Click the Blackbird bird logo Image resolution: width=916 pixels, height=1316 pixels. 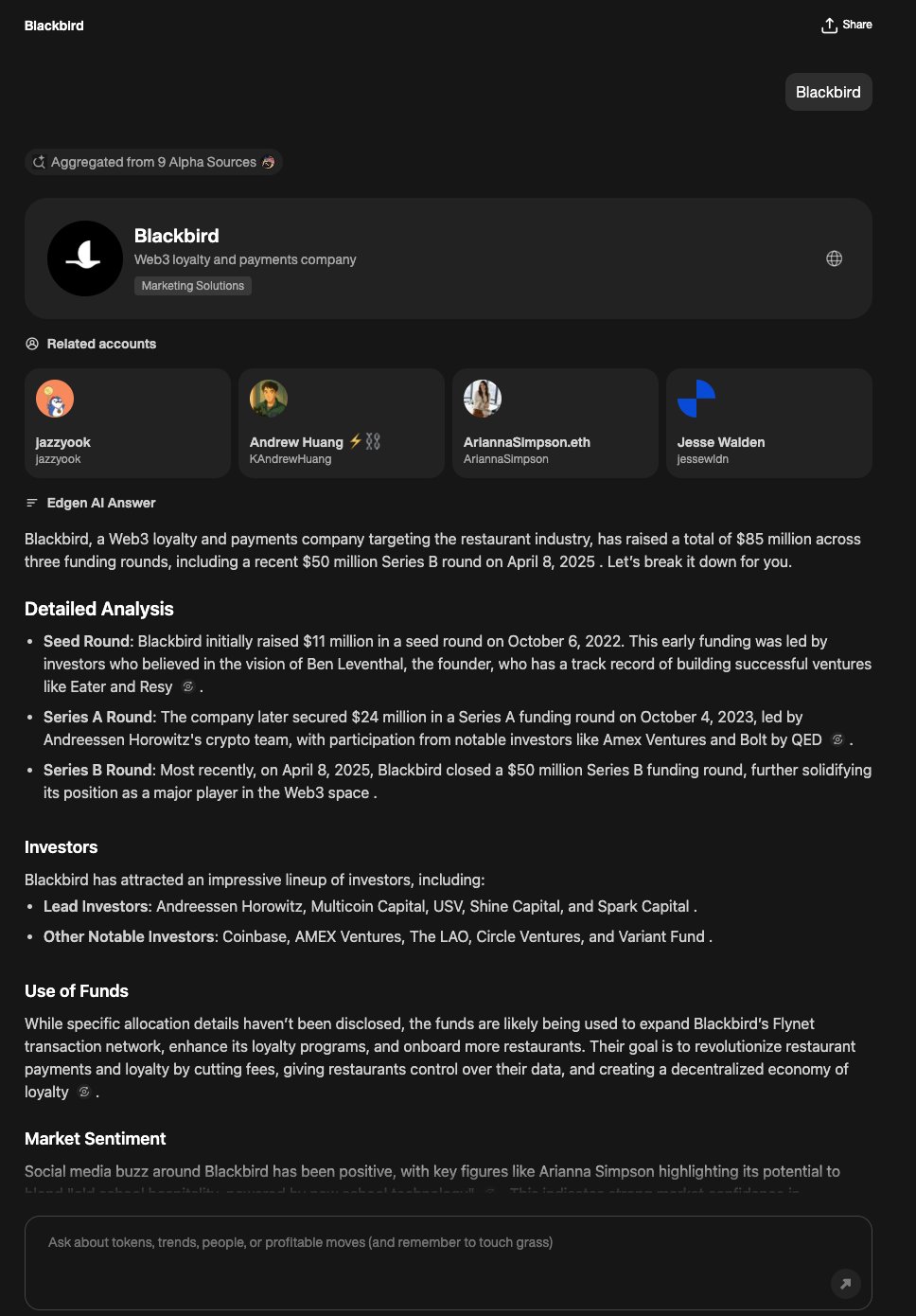pyautogui.click(x=85, y=258)
